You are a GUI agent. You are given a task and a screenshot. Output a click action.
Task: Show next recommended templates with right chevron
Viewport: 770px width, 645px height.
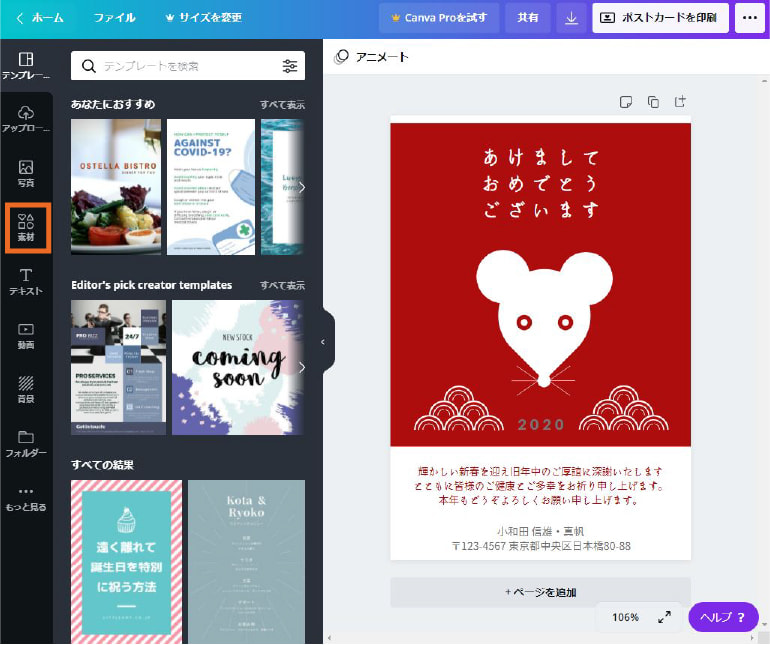point(302,187)
